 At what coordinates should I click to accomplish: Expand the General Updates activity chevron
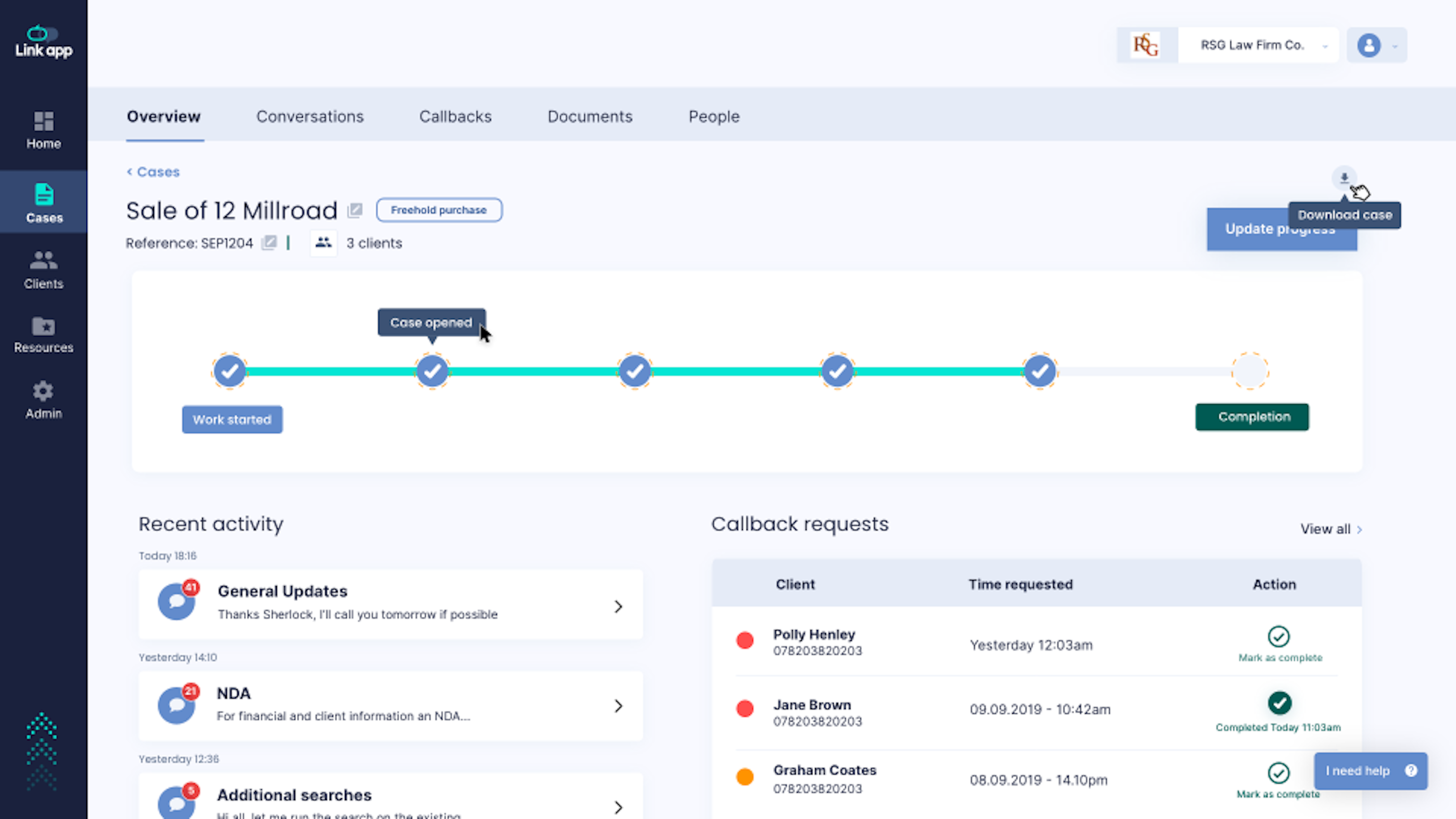(x=619, y=607)
